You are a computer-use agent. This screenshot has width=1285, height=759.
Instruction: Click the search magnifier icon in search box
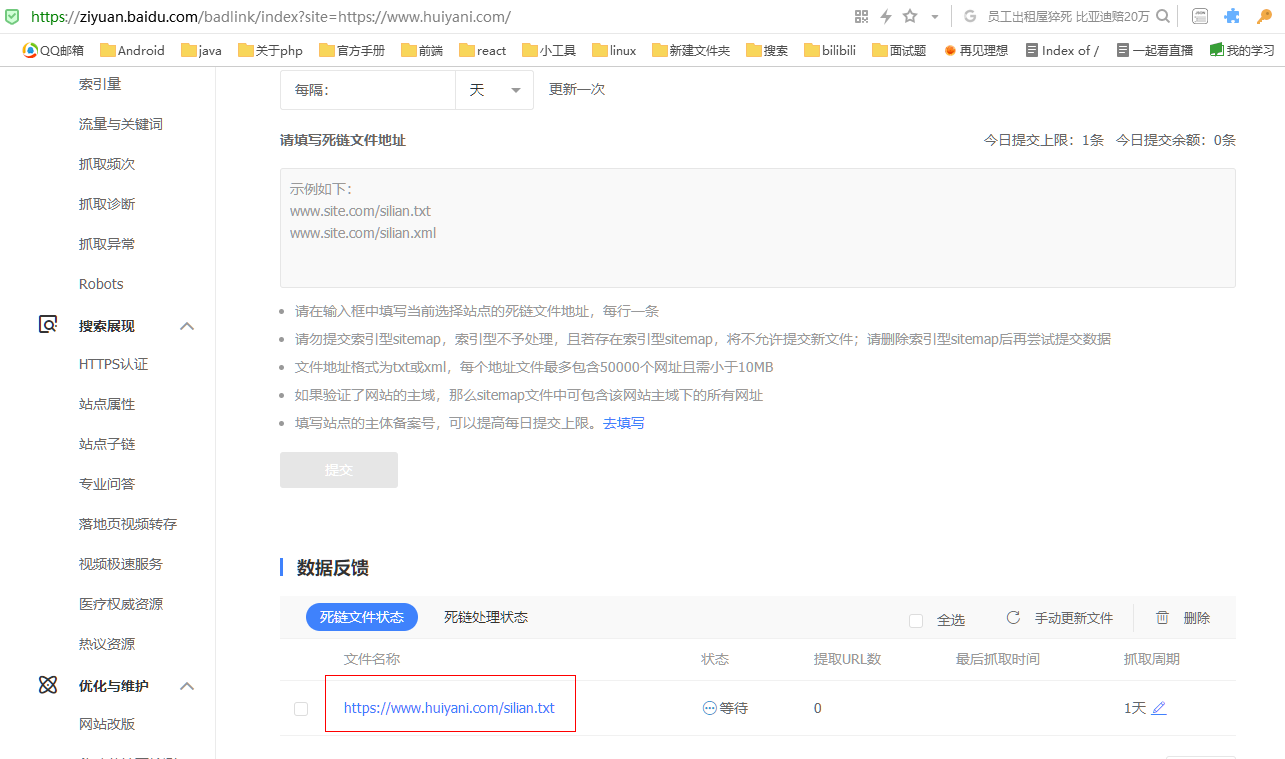(1162, 16)
